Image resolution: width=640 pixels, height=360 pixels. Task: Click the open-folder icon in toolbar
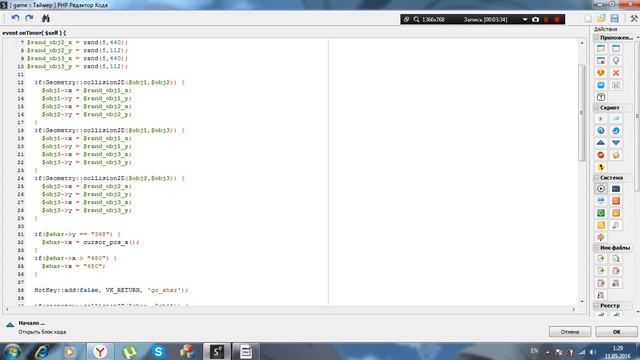click(x=601, y=18)
